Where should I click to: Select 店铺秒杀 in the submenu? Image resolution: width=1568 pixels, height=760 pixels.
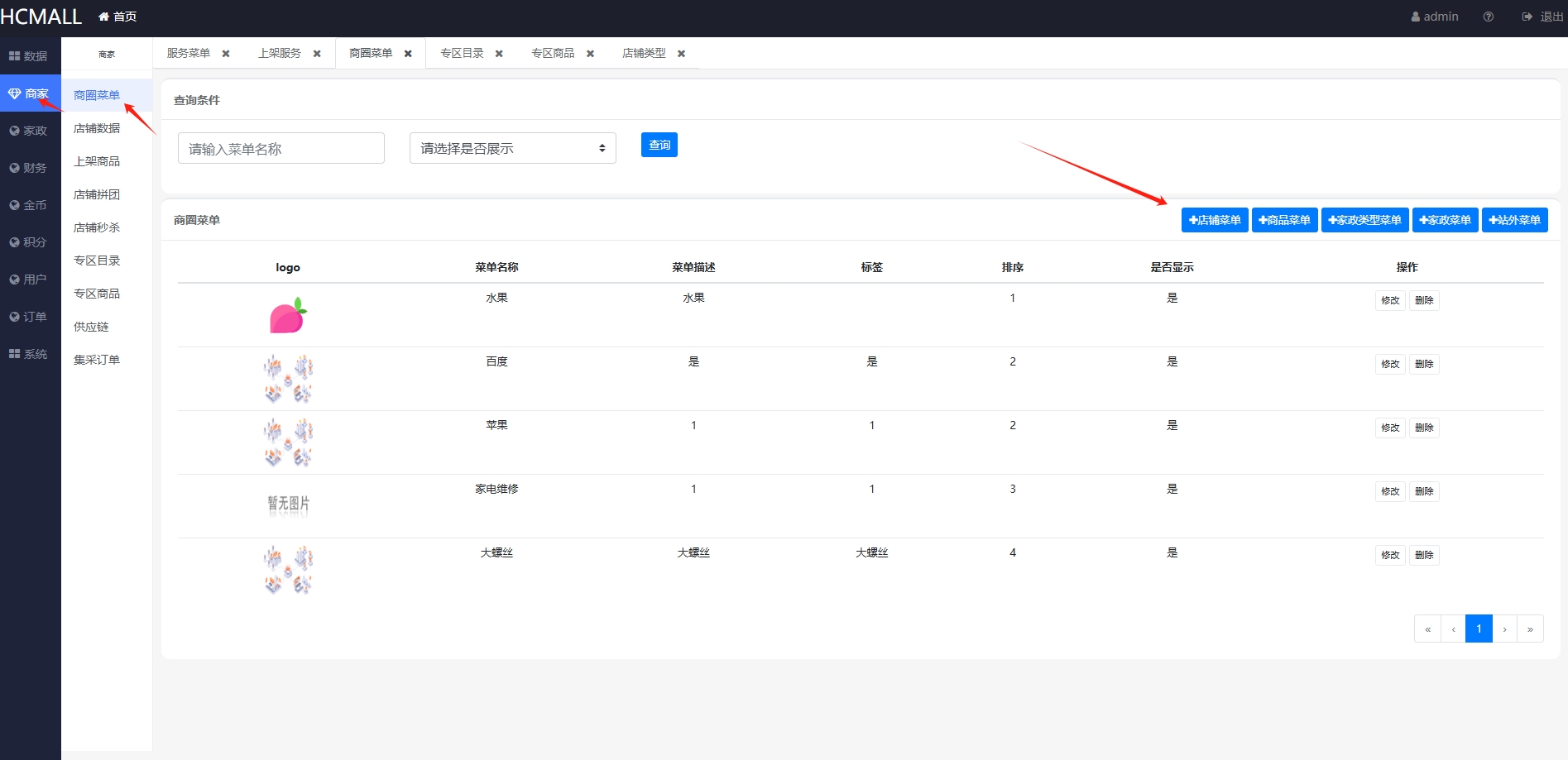coord(107,227)
